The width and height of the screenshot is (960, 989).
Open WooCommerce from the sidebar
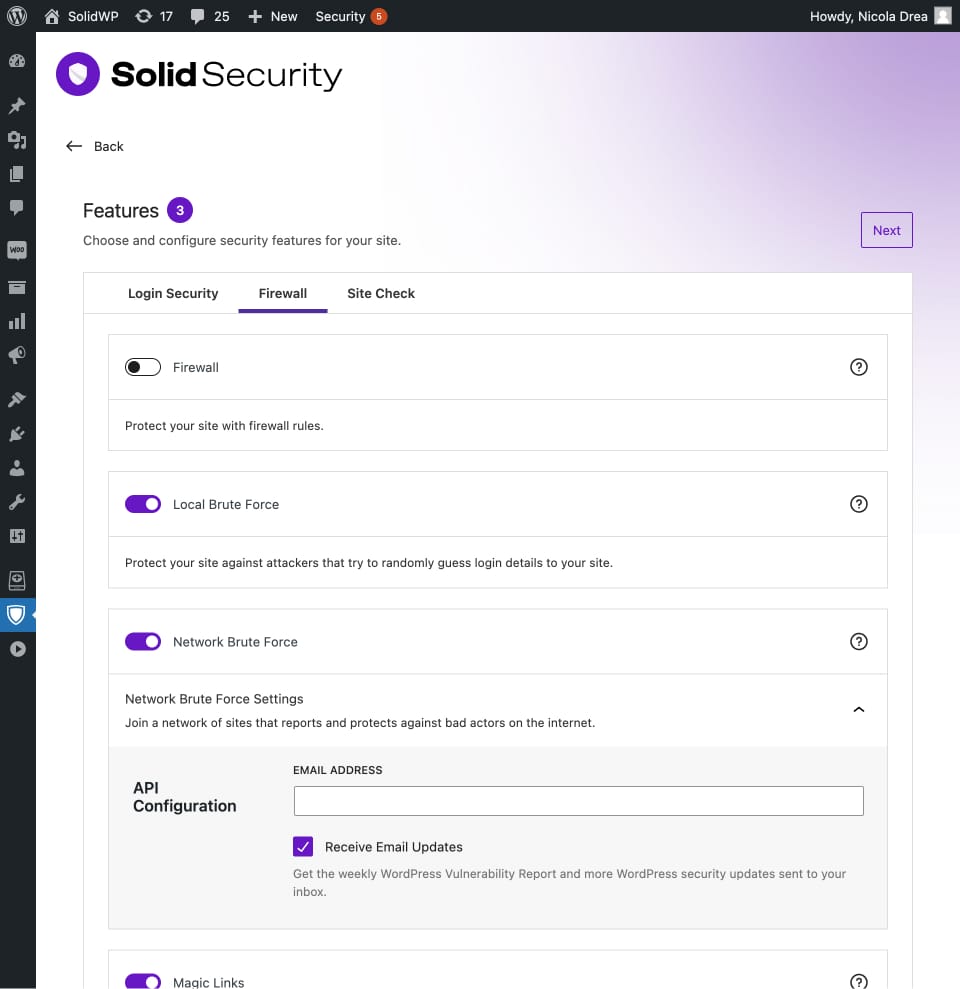[17, 250]
